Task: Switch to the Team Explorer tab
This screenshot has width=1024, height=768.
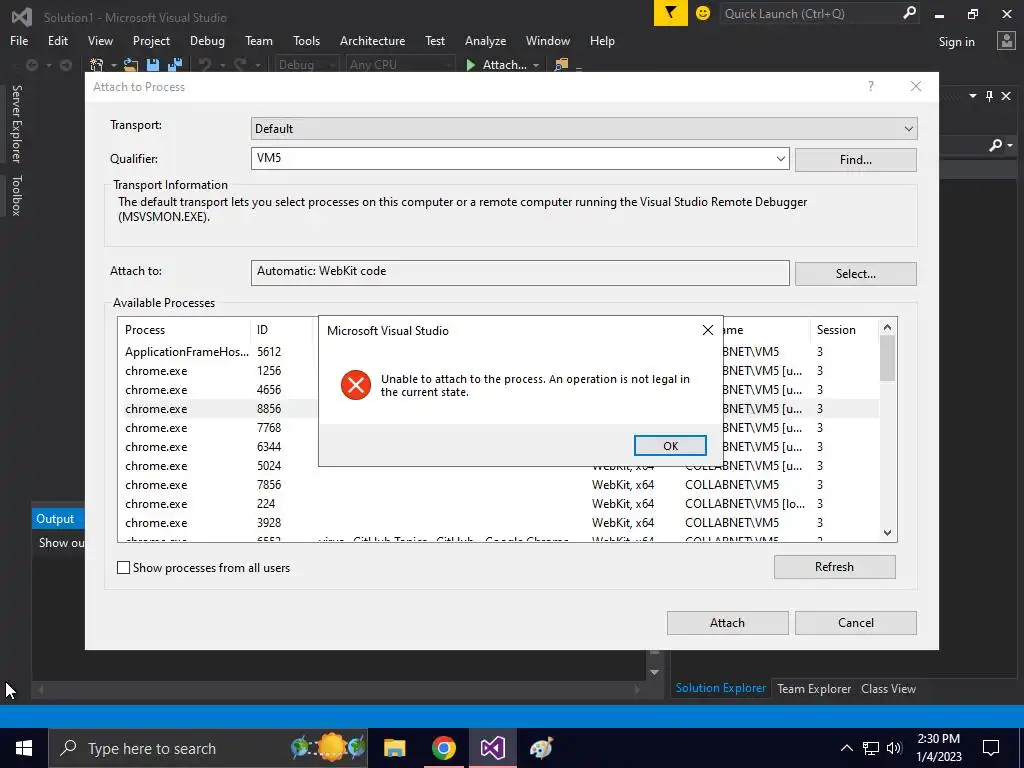Action: coord(814,688)
